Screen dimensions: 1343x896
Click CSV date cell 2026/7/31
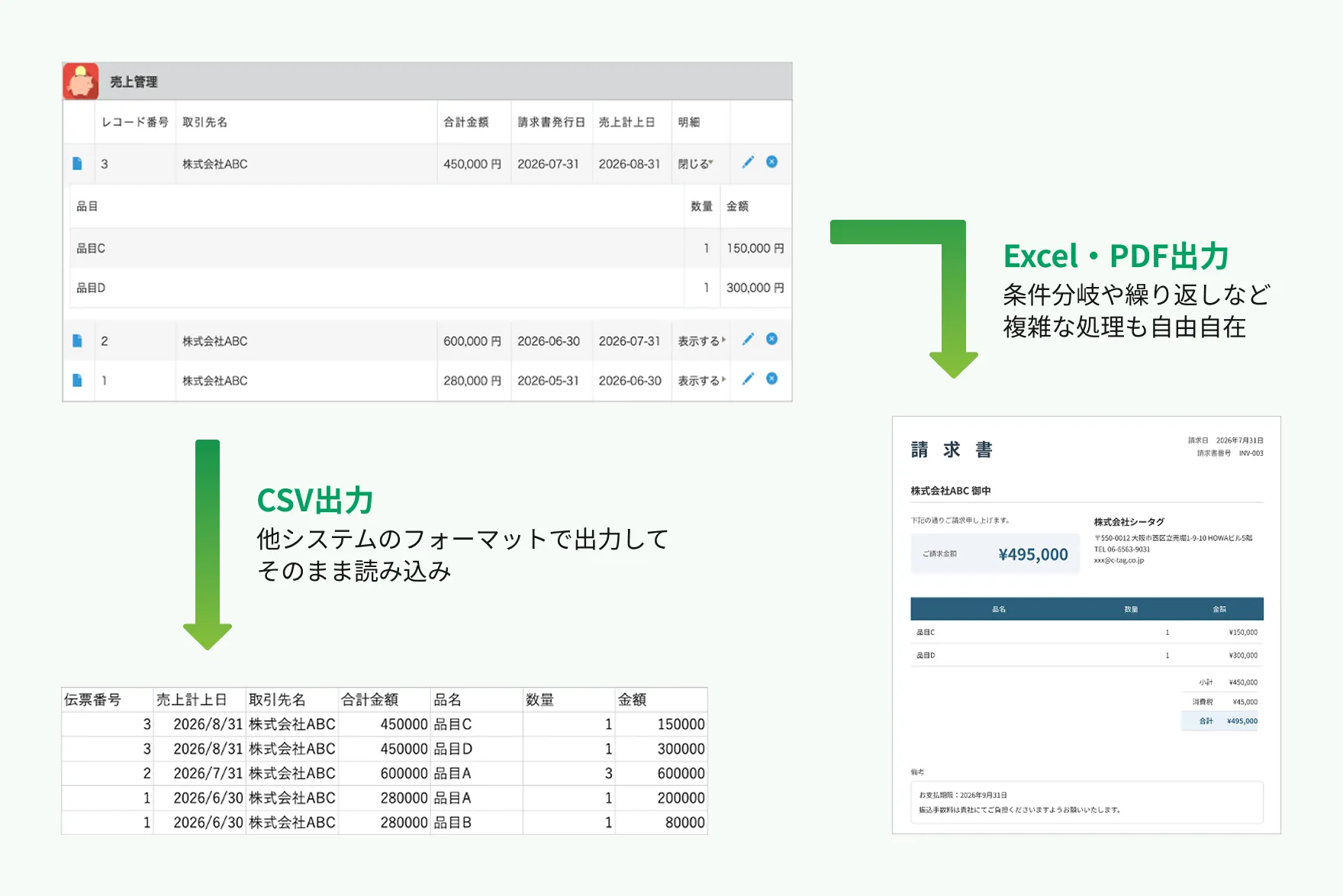[200, 773]
